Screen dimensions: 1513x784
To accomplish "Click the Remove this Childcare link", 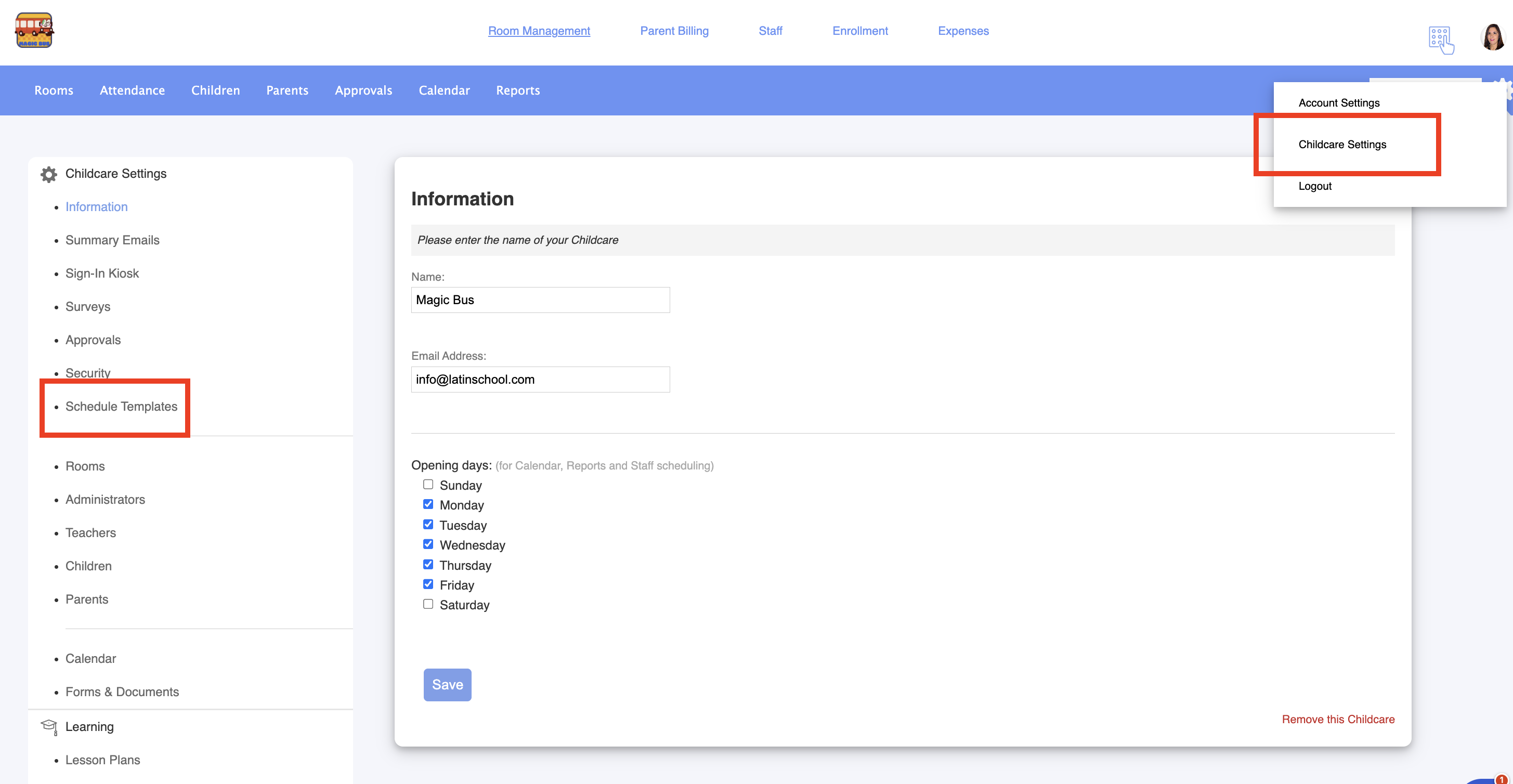I will pos(1337,720).
